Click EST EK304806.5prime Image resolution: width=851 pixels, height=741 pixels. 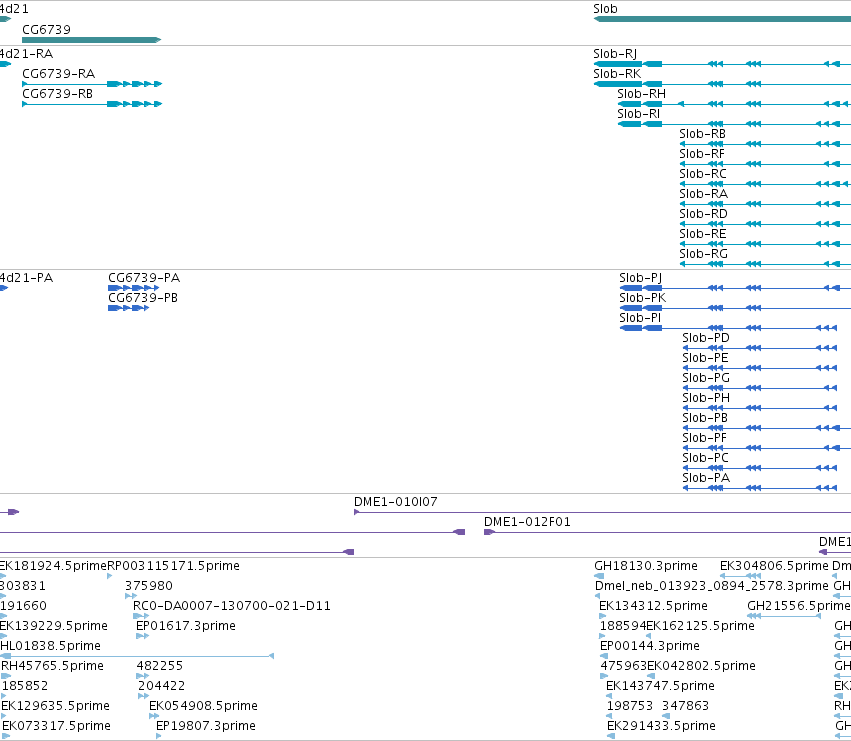coord(774,566)
